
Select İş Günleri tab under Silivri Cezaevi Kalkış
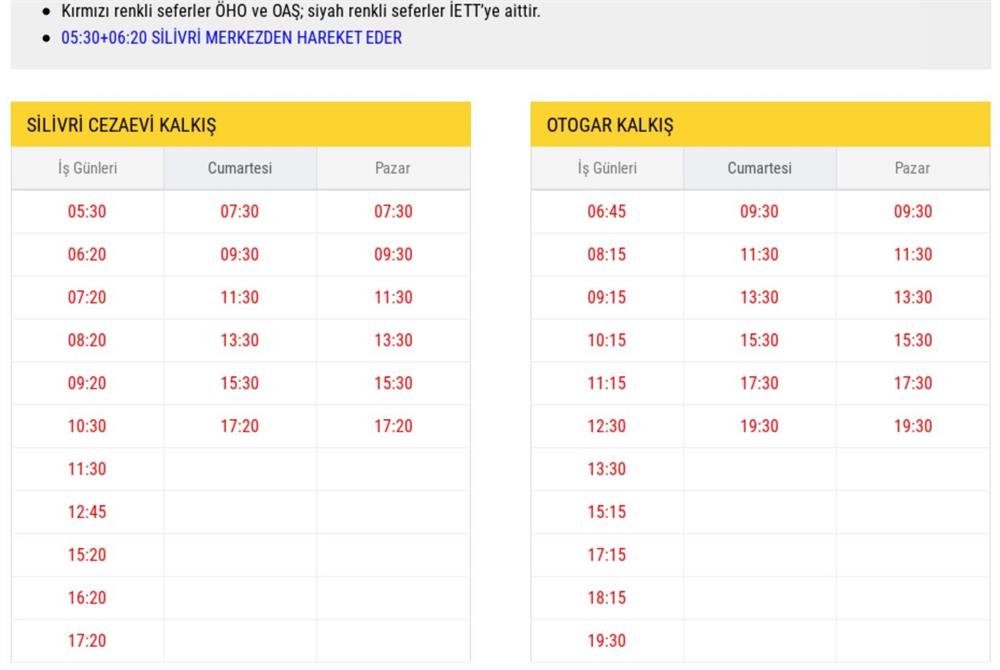[x=87, y=168]
